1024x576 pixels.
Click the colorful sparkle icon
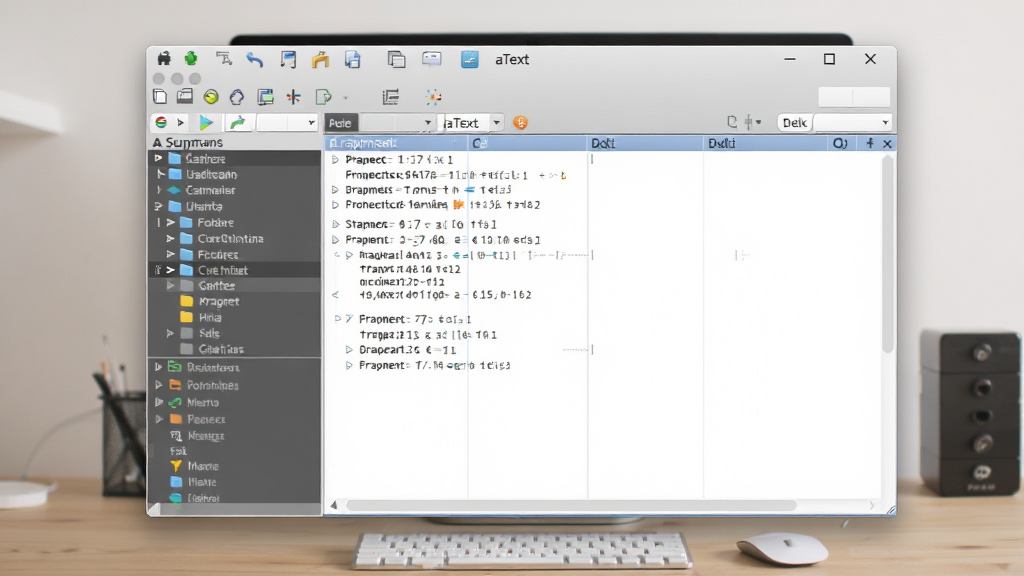tap(434, 97)
